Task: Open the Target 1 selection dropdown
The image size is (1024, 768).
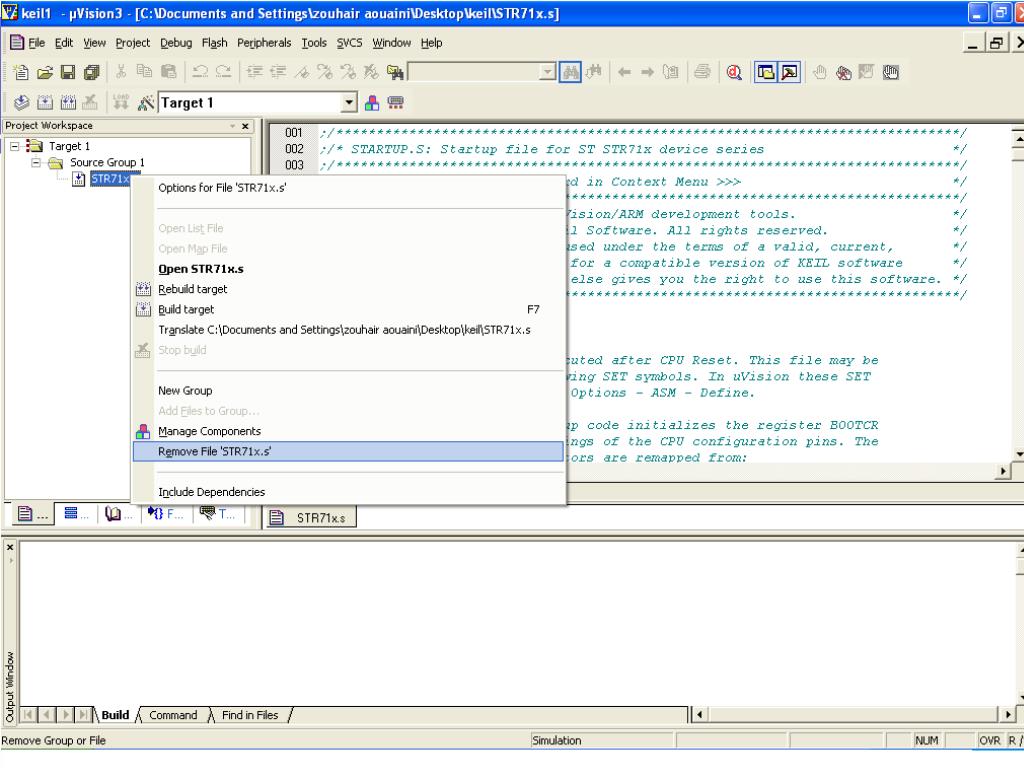Action: tap(349, 103)
